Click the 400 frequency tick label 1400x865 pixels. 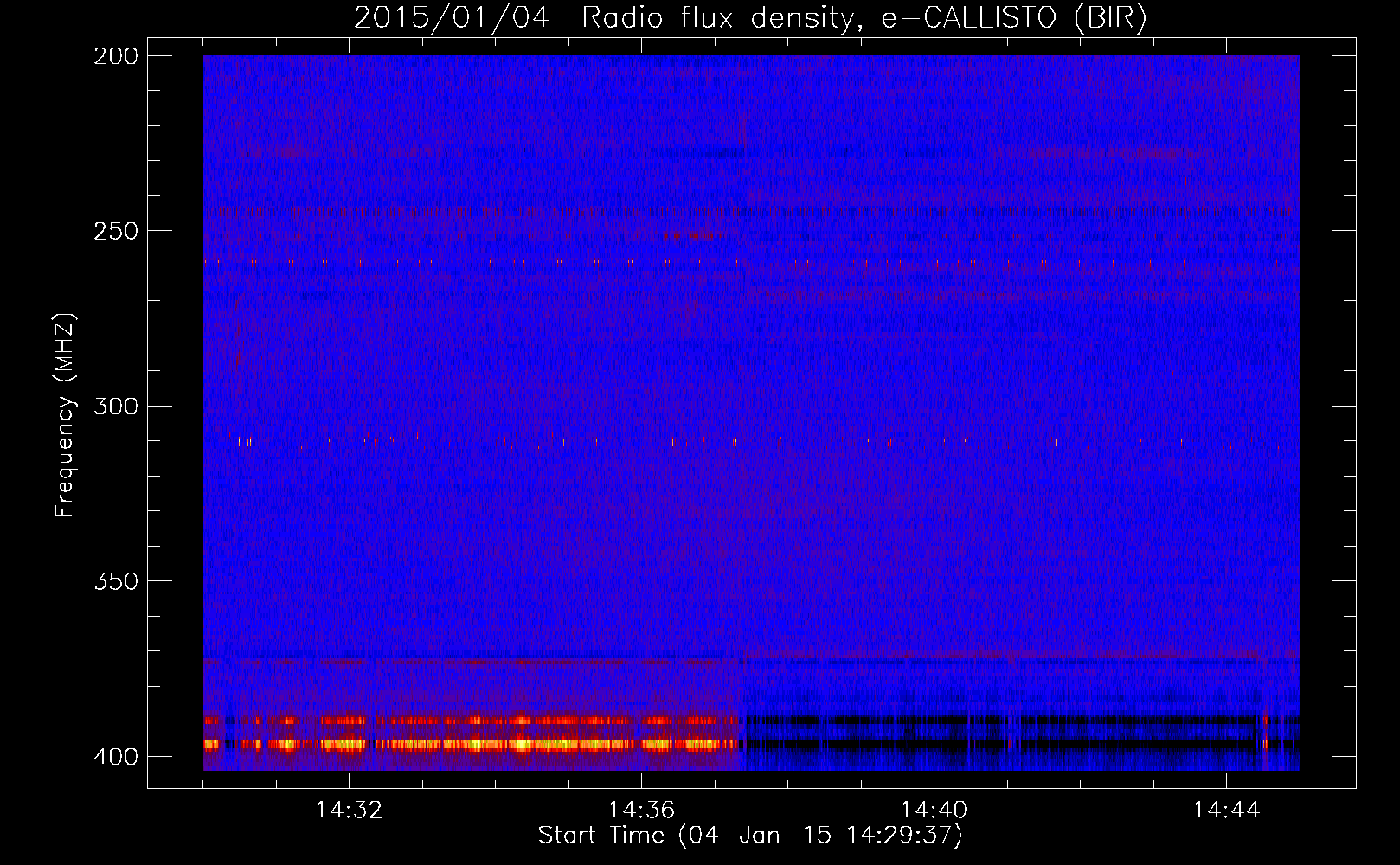(x=115, y=757)
